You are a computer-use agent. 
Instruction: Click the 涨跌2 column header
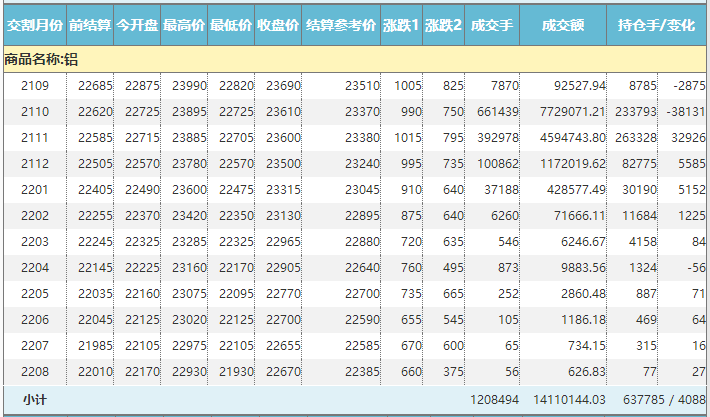click(443, 25)
